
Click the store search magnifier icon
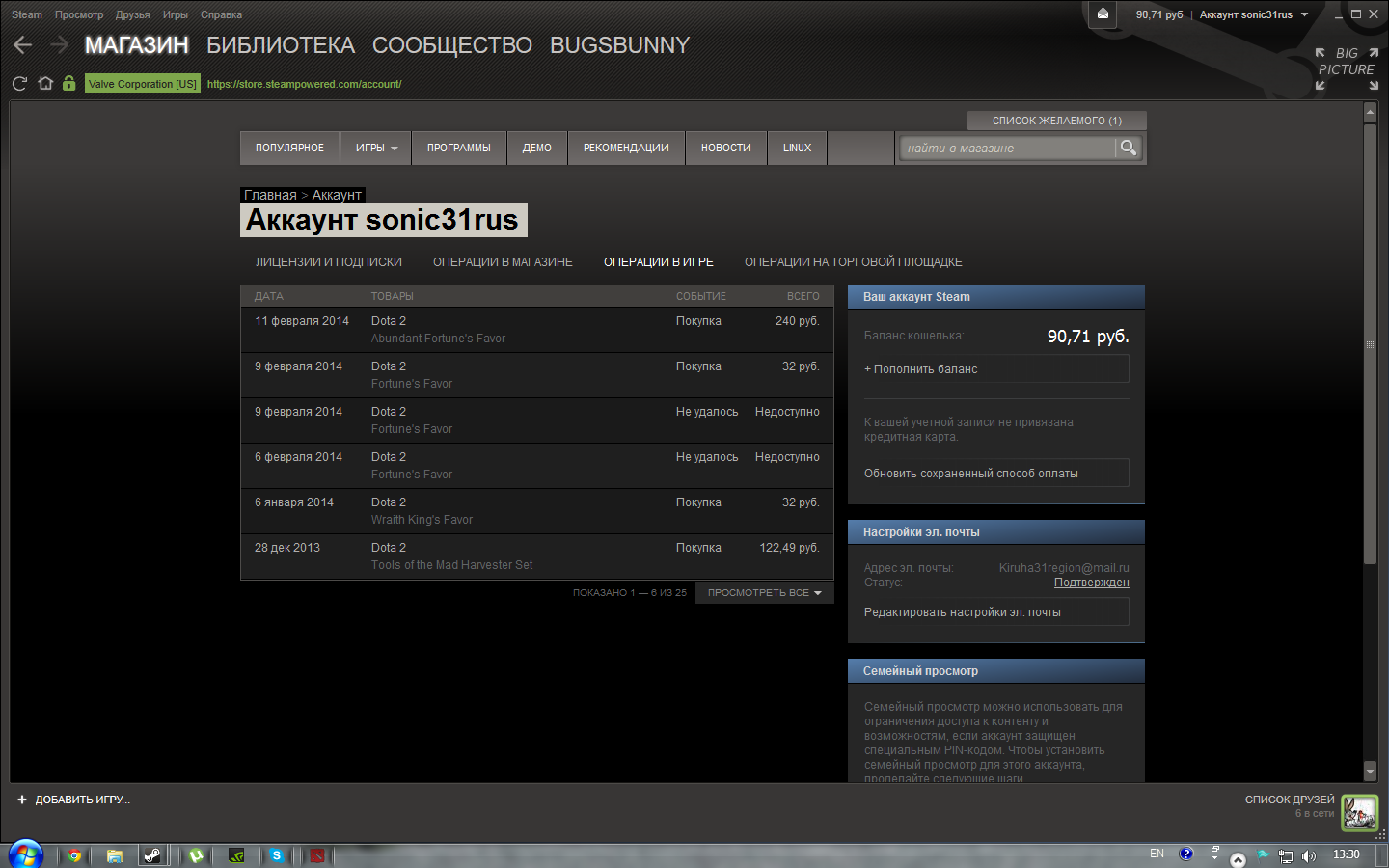coord(1128,148)
